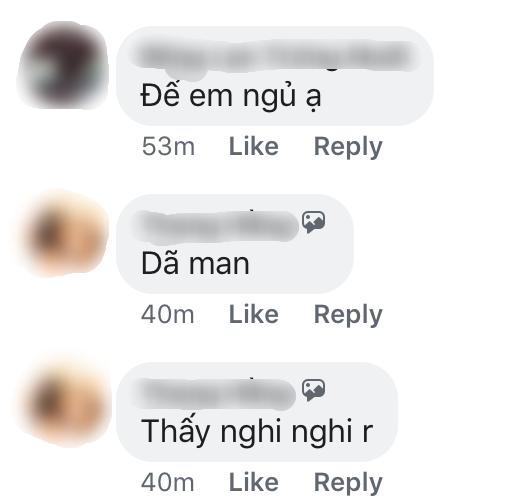Open the avatar of the 'Để em ngủ ạ' commenter

point(63,65)
